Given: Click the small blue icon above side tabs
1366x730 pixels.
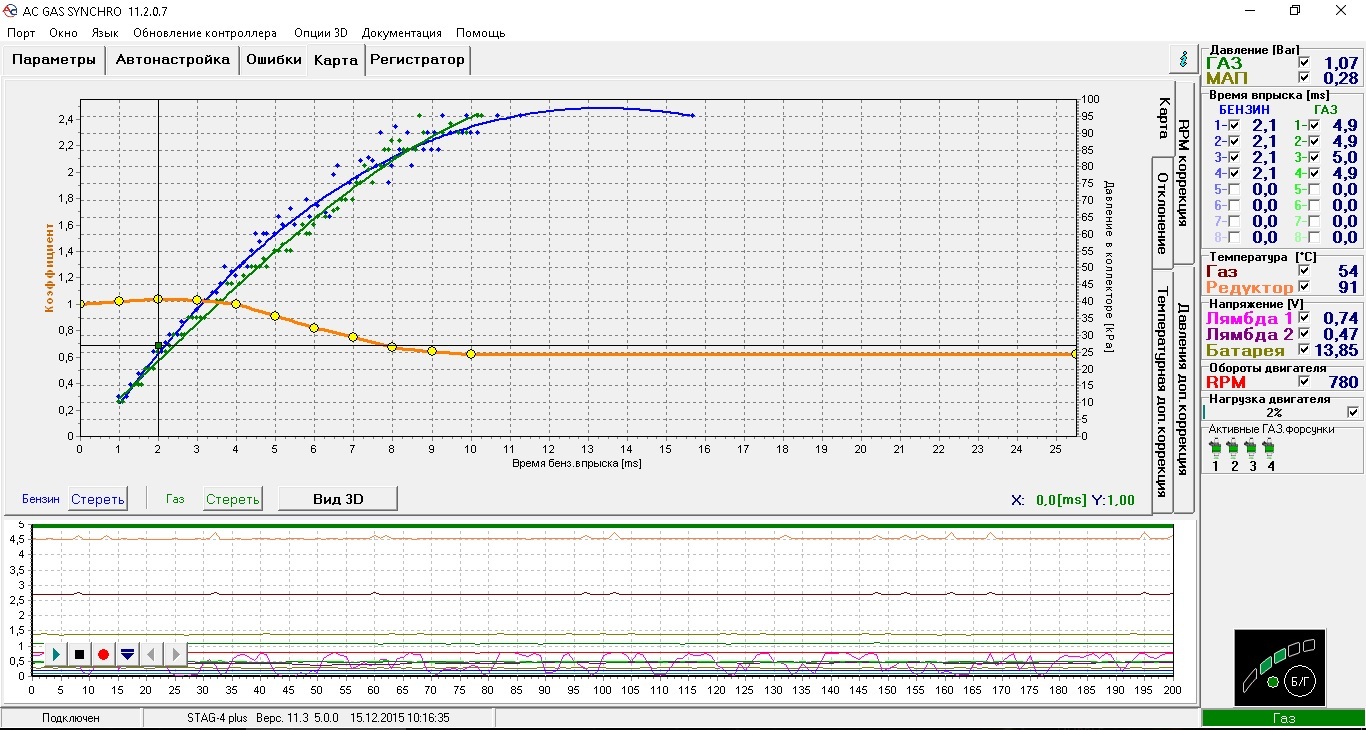Looking at the screenshot, I should (1183, 59).
